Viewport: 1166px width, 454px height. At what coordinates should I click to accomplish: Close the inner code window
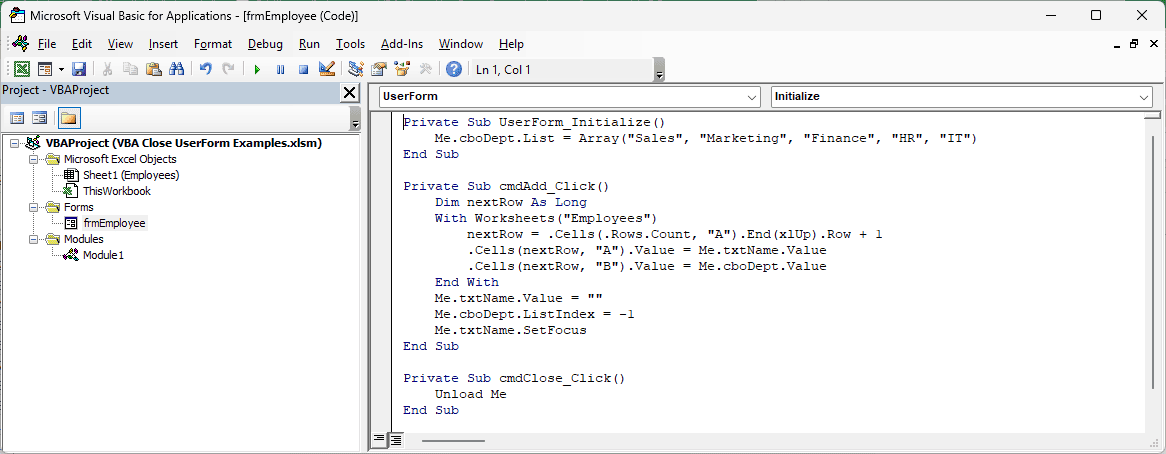pos(1152,44)
